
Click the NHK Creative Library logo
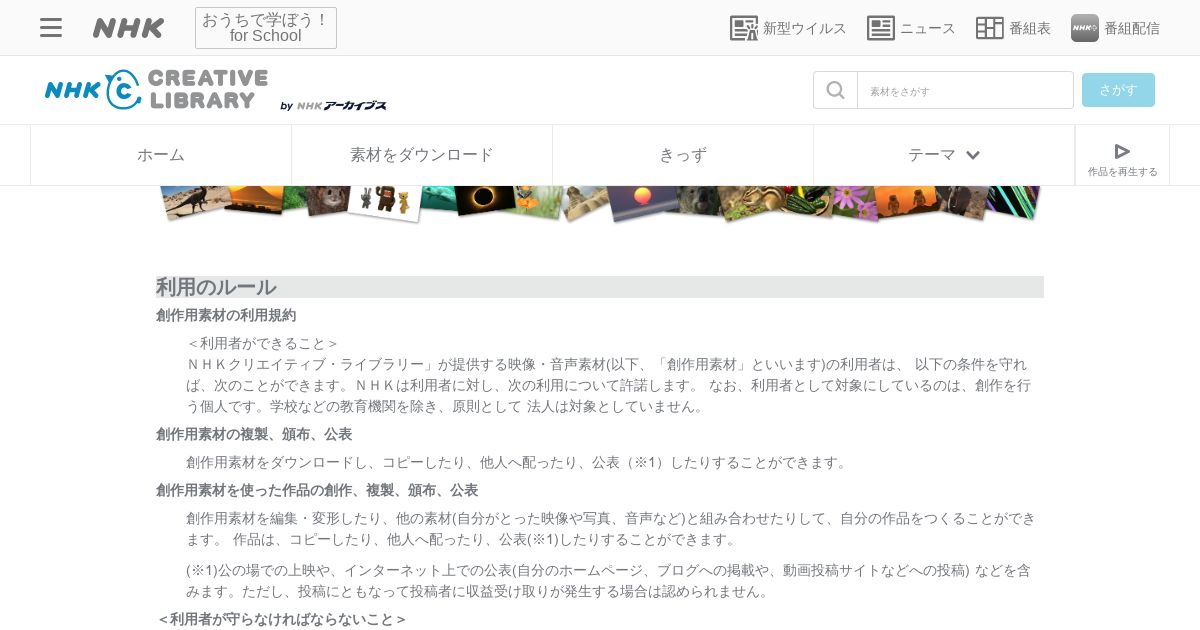point(157,90)
